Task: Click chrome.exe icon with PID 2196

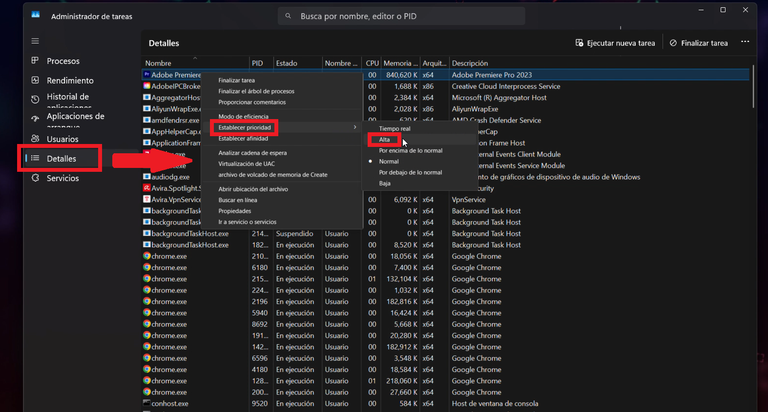Action: (146, 301)
